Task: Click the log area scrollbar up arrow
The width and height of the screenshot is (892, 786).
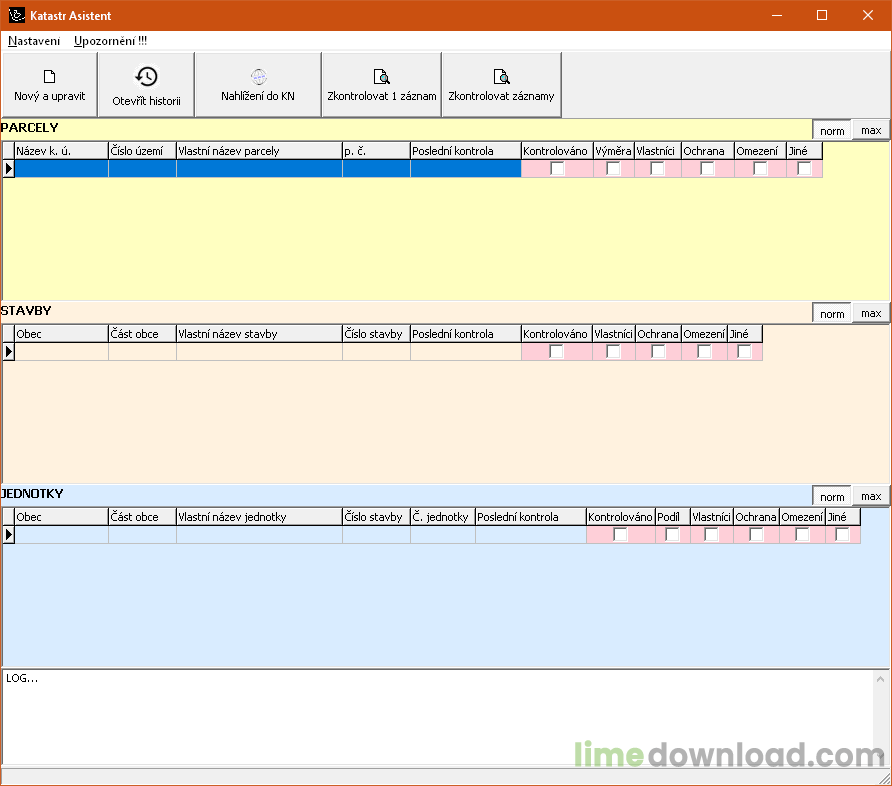Action: point(880,680)
